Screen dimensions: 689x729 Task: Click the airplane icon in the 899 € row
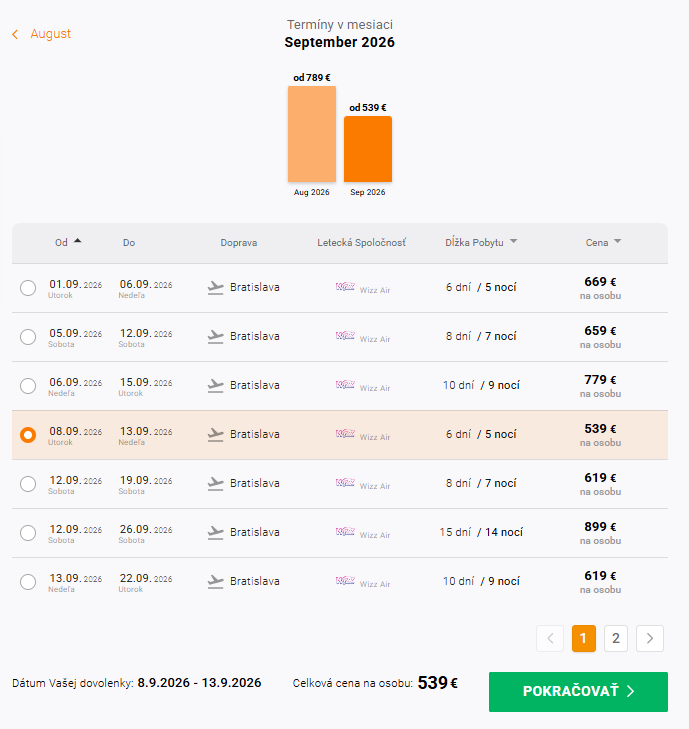point(215,533)
